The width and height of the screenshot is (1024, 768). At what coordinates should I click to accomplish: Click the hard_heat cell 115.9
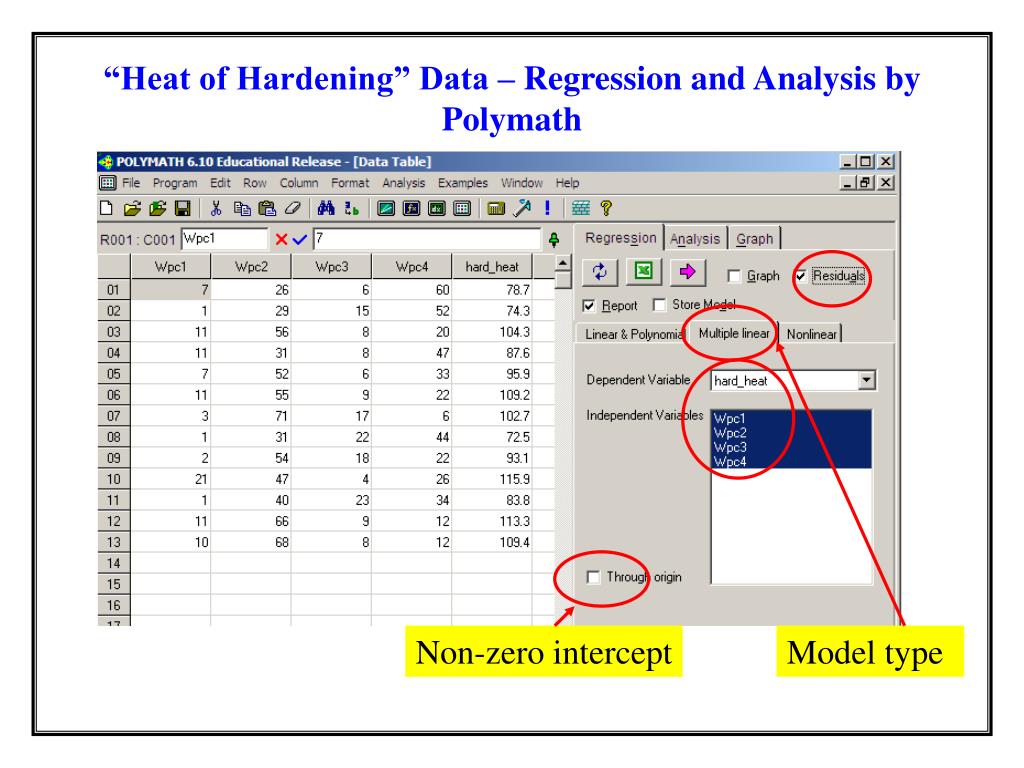click(x=492, y=479)
